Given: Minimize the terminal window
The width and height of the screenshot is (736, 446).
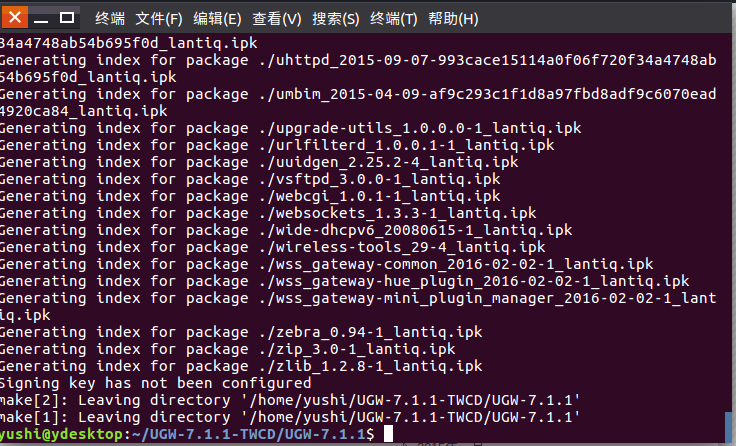Looking at the screenshot, I should click(41, 19).
